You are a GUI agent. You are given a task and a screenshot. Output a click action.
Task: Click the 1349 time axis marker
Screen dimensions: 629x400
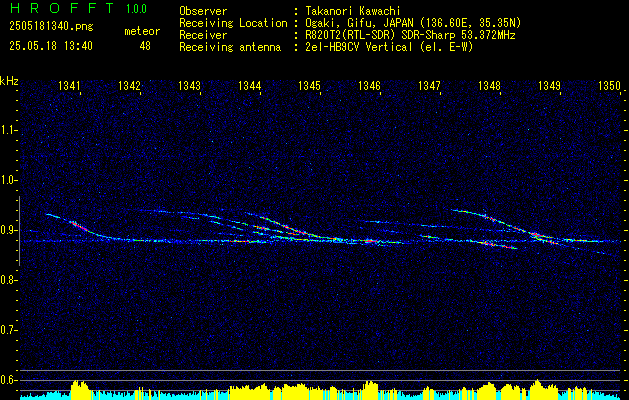point(549,86)
